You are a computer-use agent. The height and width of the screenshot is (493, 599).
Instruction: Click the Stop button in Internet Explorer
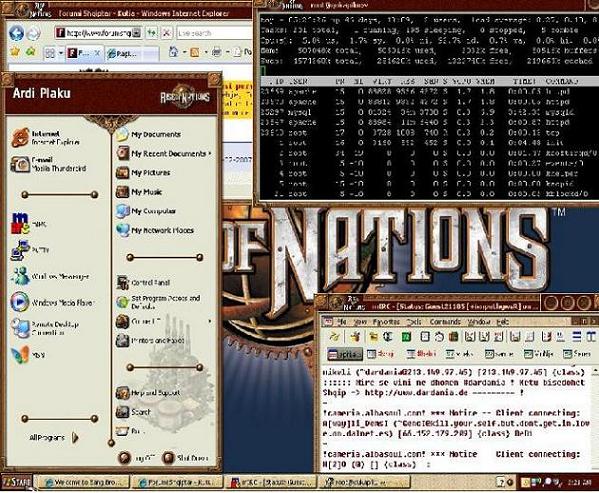point(166,33)
